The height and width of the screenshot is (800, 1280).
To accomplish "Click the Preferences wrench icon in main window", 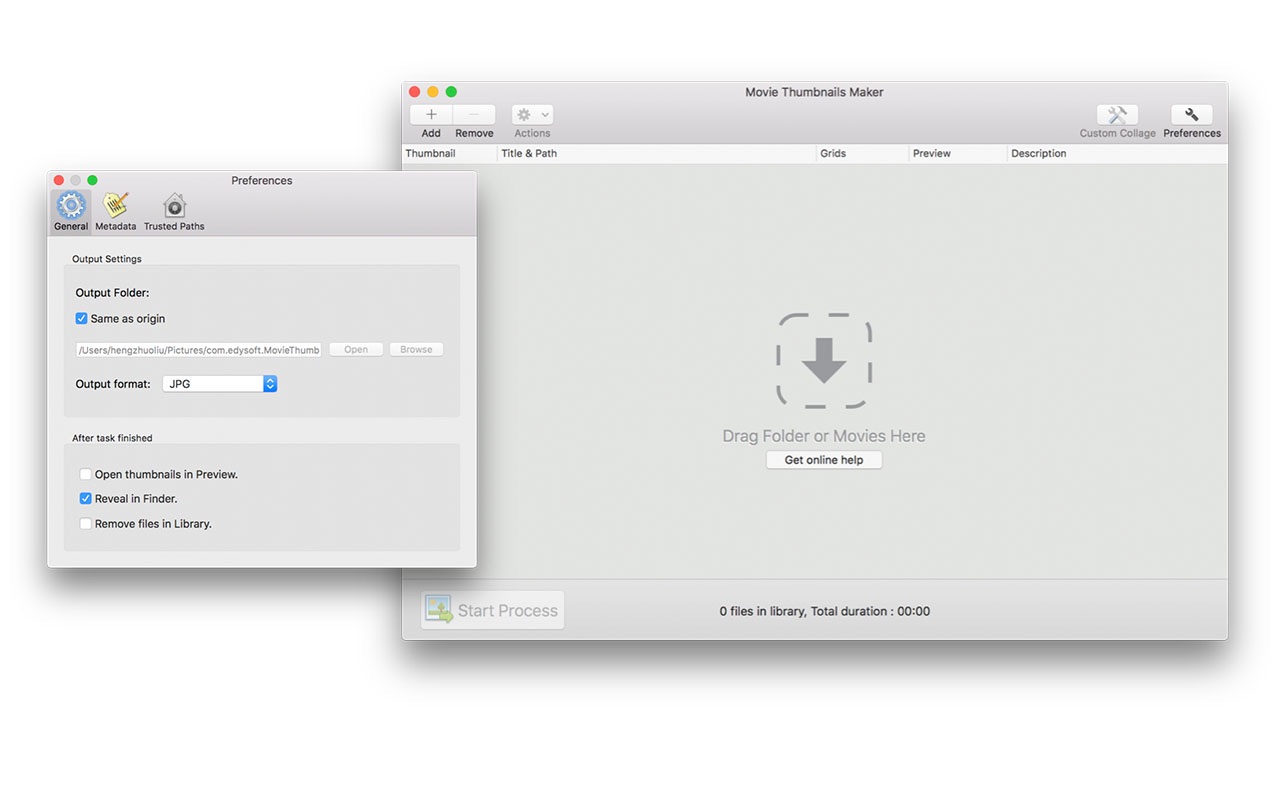I will click(x=1191, y=115).
